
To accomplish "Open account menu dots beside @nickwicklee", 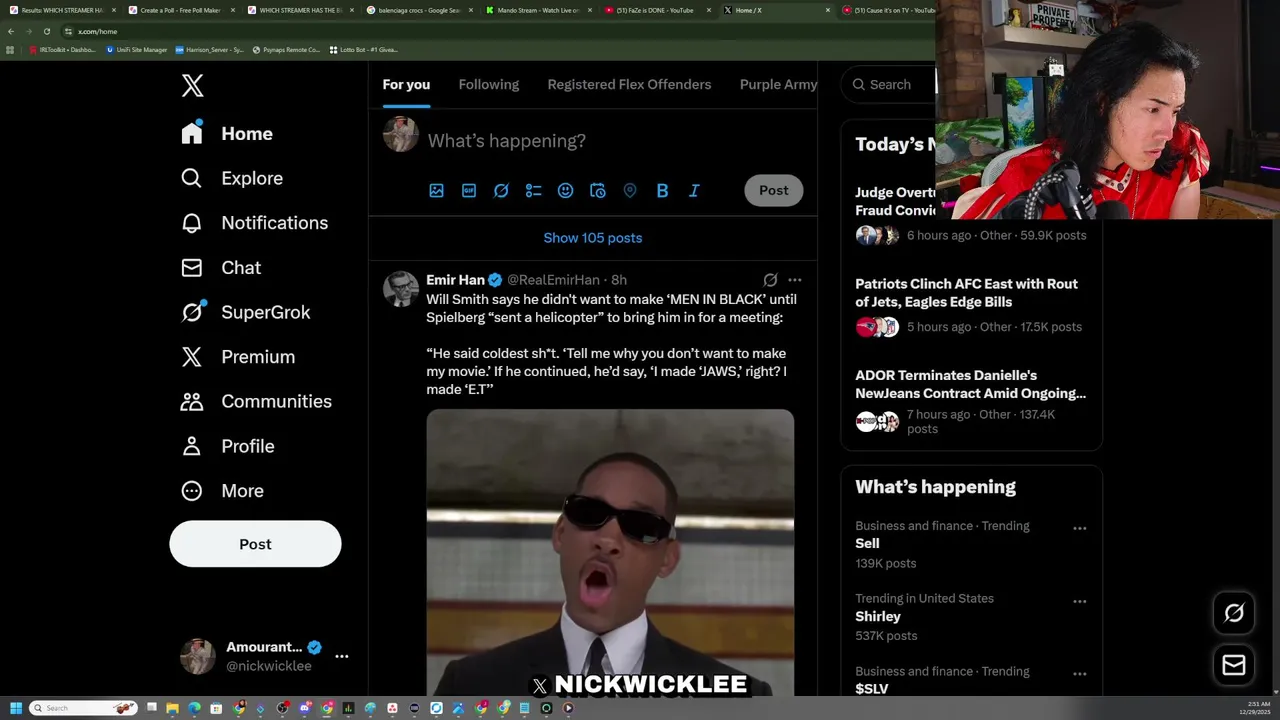I will tap(342, 656).
